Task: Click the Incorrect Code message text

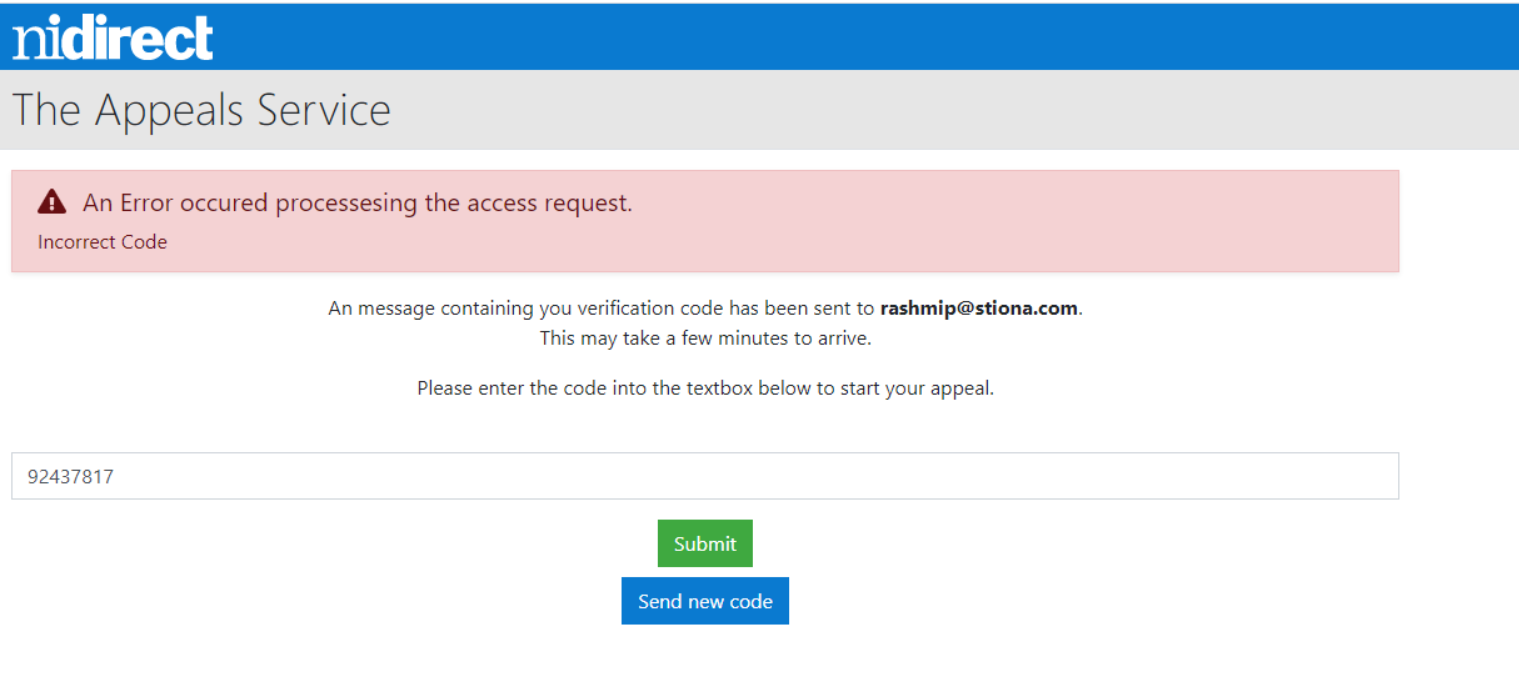Action: (x=102, y=242)
